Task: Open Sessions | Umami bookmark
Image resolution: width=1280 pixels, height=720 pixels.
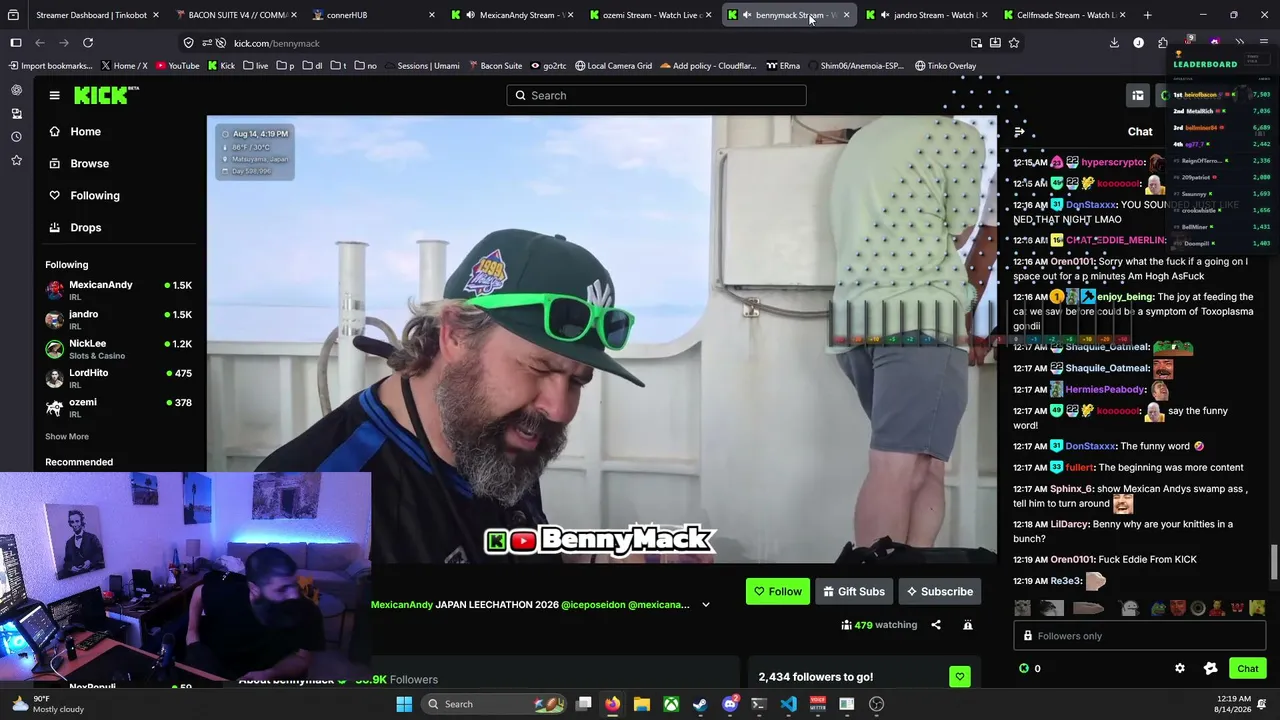Action: point(420,66)
